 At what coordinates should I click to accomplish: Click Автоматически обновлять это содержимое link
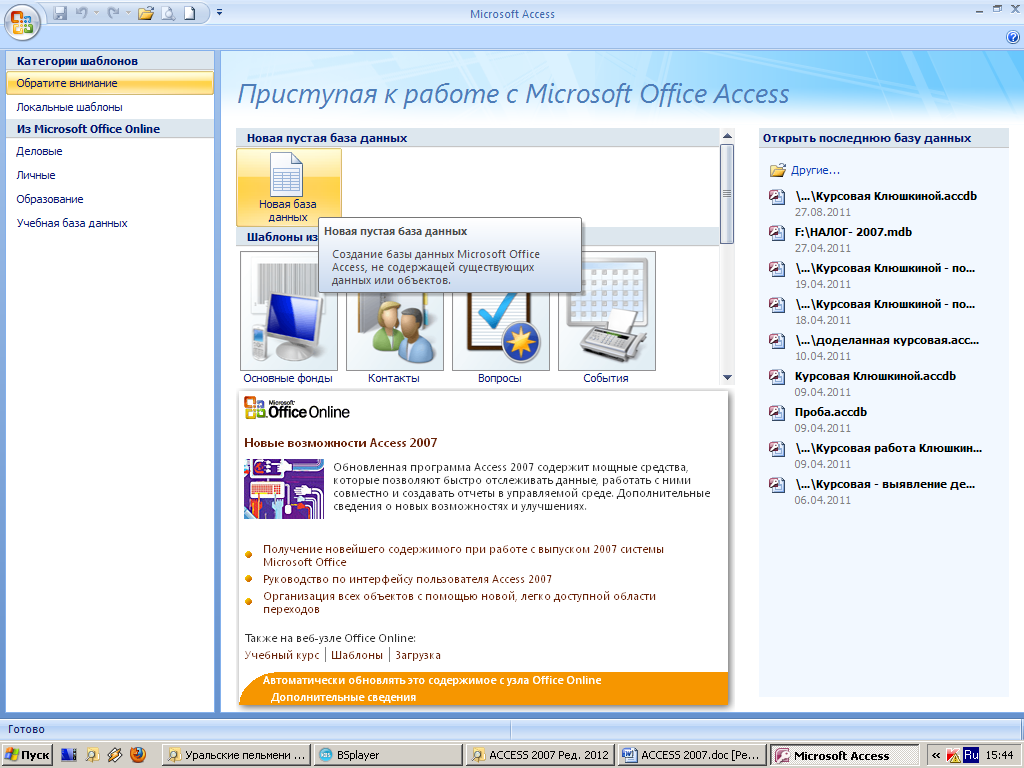(432, 680)
